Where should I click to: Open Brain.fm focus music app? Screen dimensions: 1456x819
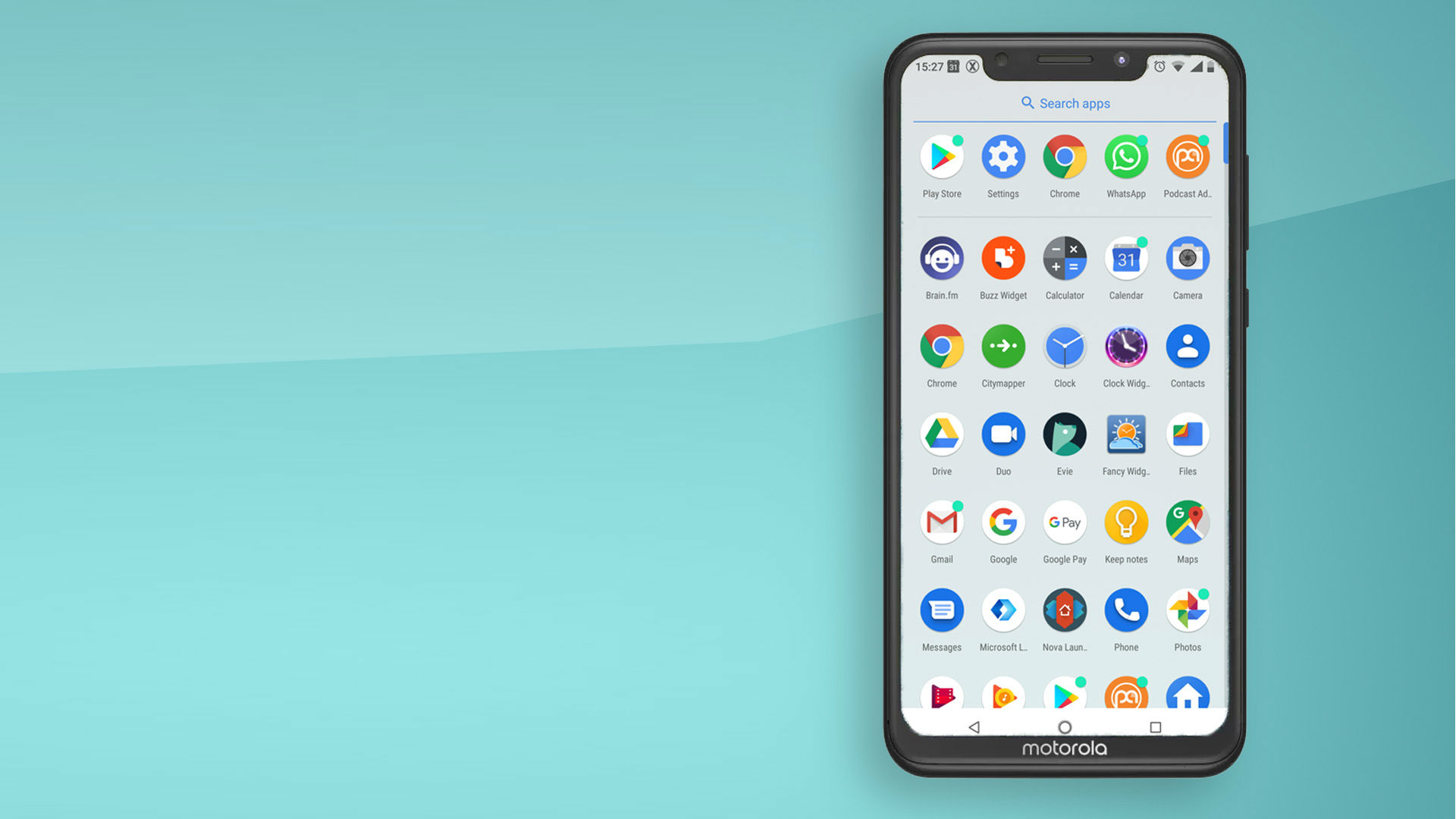click(942, 258)
